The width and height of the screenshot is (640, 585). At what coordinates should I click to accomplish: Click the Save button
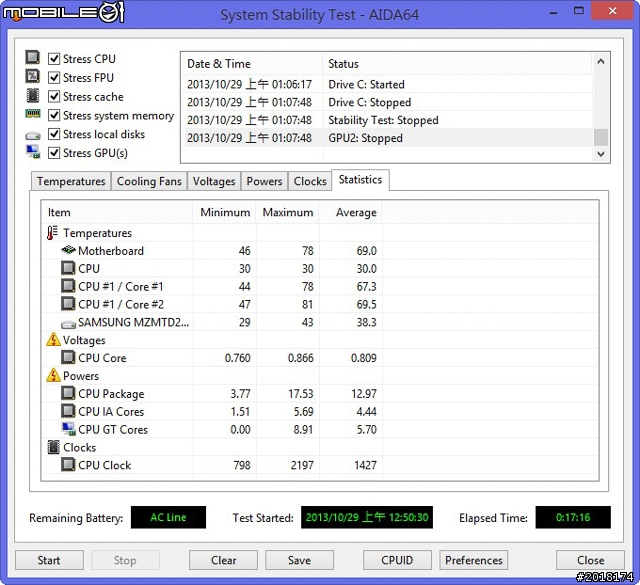pyautogui.click(x=299, y=560)
